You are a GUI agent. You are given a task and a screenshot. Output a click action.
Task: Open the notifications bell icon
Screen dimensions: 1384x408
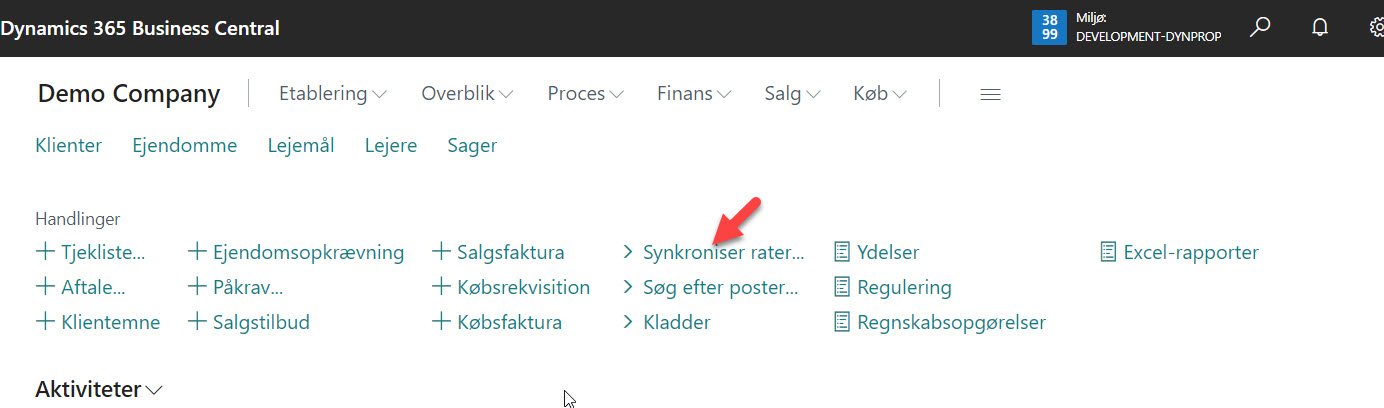(1320, 28)
